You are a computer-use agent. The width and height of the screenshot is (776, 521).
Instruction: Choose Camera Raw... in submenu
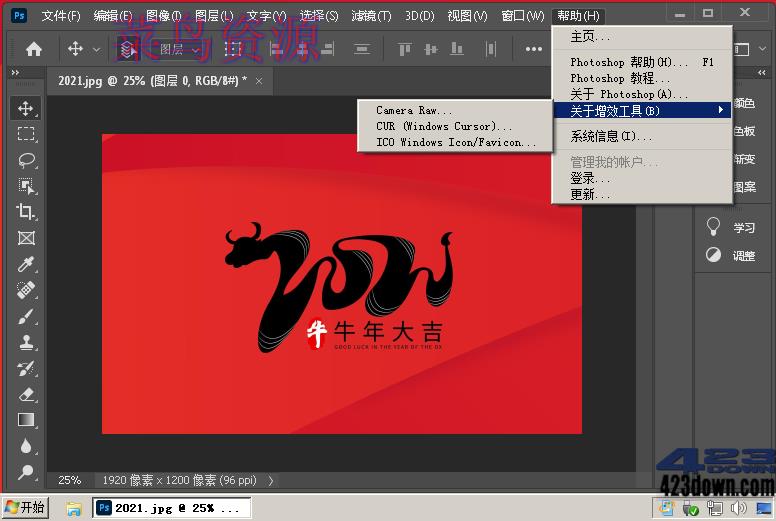454,110
